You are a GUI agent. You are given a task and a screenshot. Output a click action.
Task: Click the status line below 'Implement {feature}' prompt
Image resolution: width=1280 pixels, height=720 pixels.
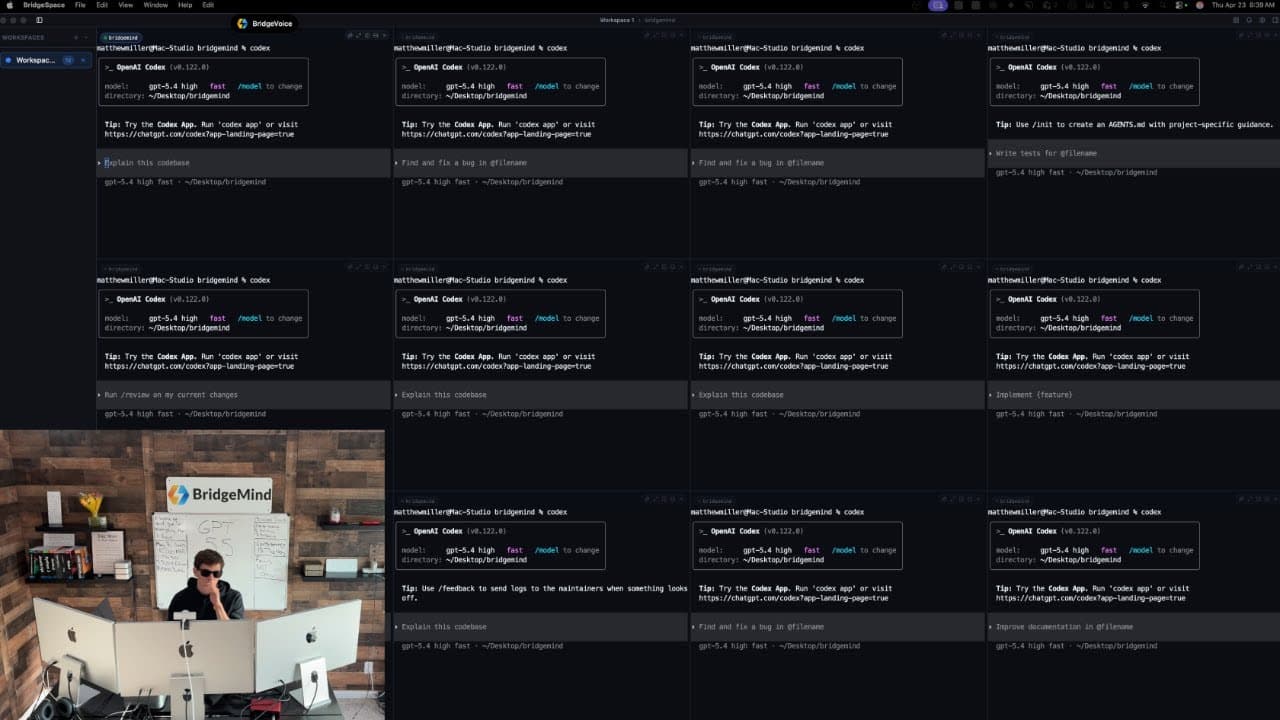(x=1077, y=414)
